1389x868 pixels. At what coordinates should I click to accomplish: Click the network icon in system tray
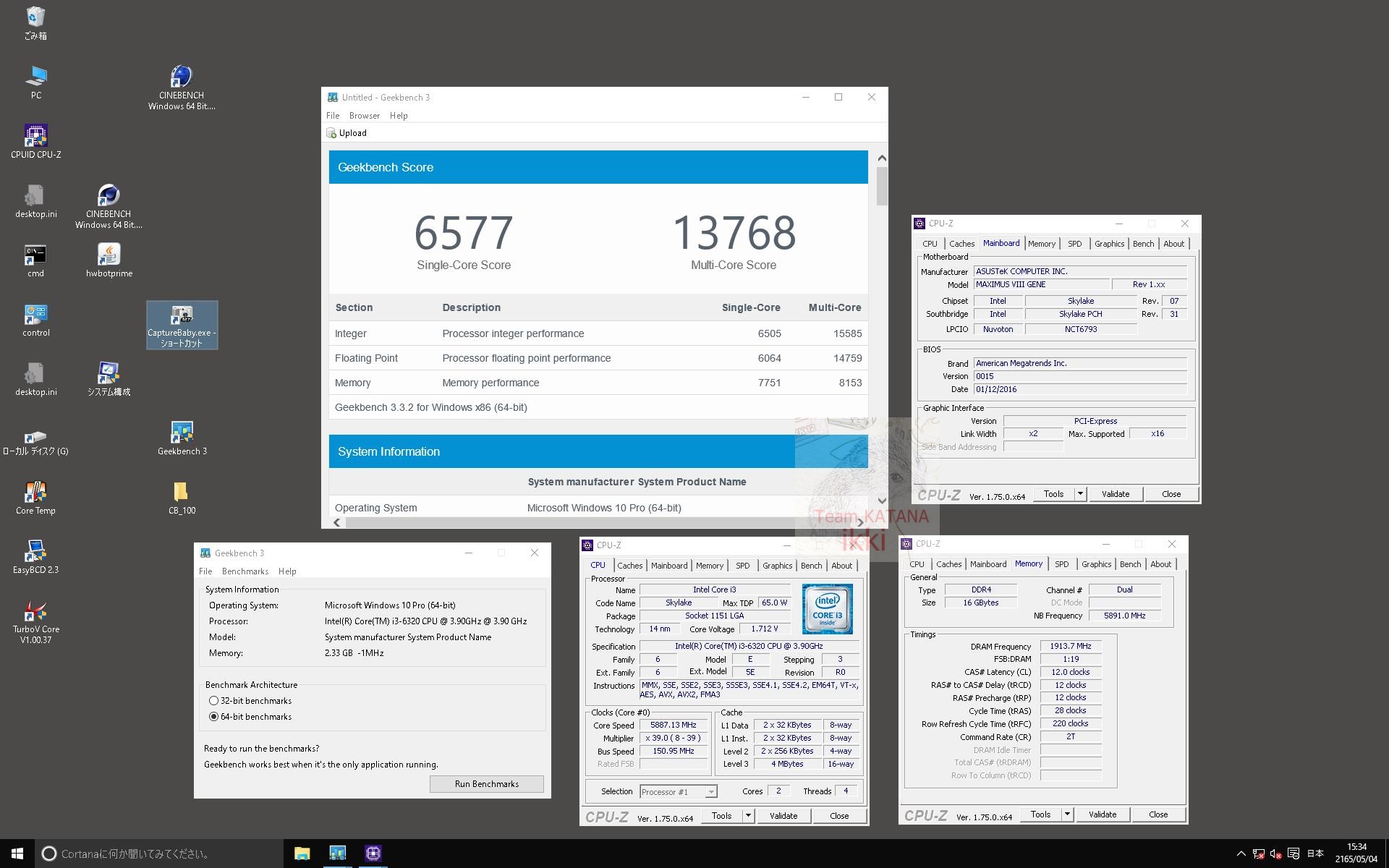(1259, 854)
